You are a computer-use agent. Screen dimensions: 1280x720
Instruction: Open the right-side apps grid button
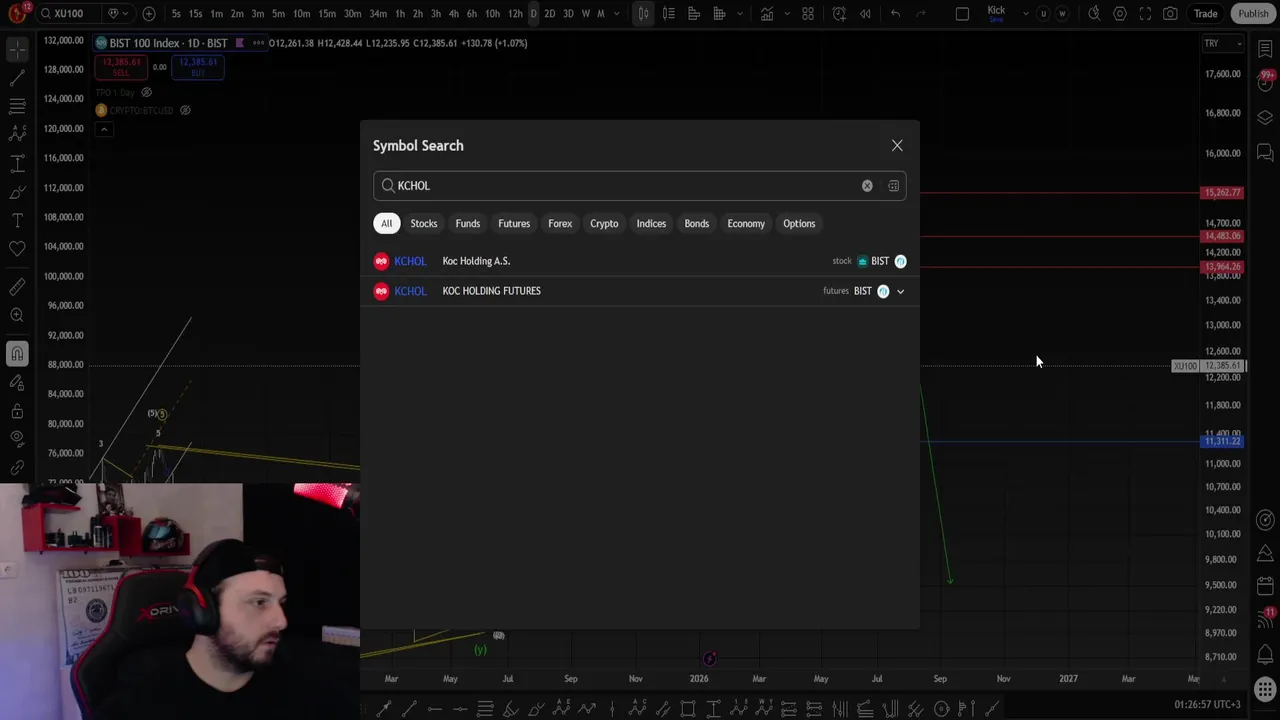click(1265, 689)
